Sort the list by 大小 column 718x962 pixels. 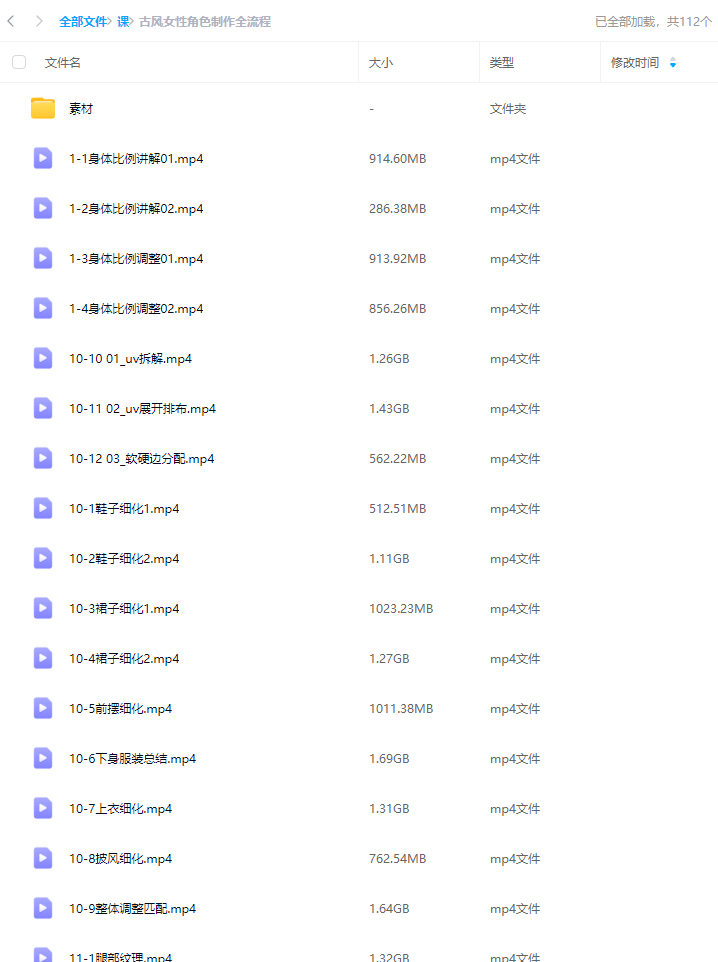[380, 63]
